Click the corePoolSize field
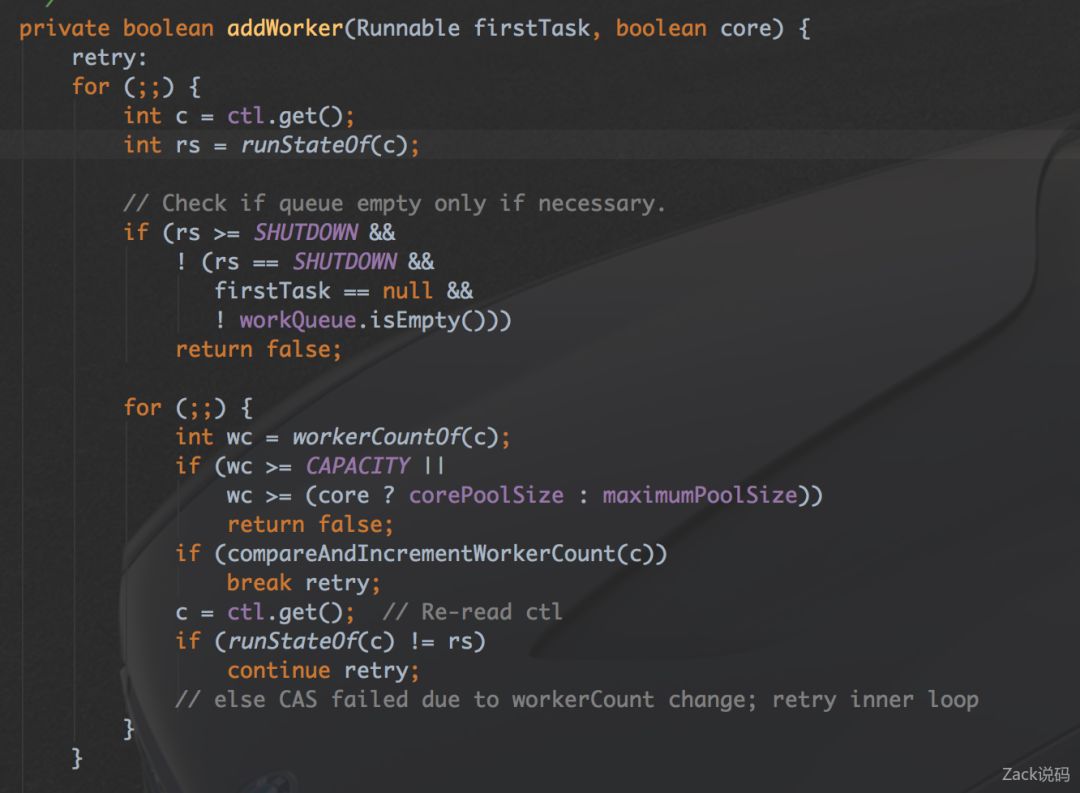1080x793 pixels. pos(486,496)
